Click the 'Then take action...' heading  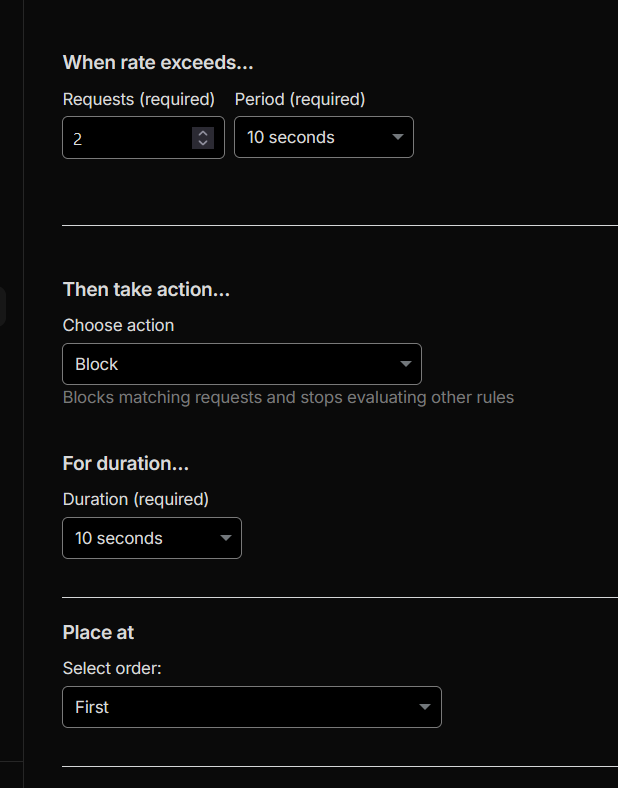click(x=146, y=289)
